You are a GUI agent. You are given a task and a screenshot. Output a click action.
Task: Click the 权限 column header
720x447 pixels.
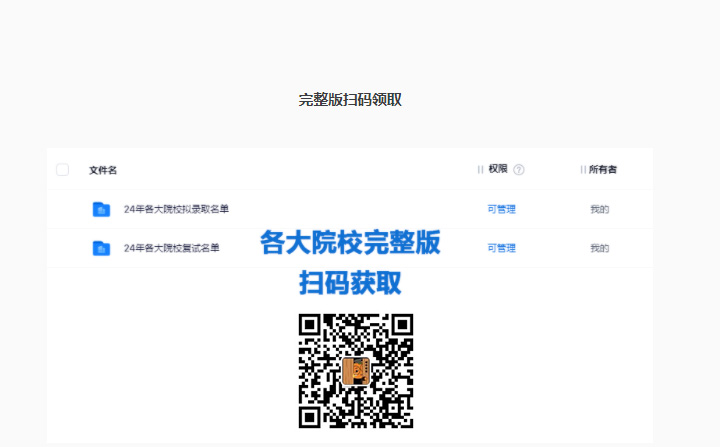click(498, 169)
